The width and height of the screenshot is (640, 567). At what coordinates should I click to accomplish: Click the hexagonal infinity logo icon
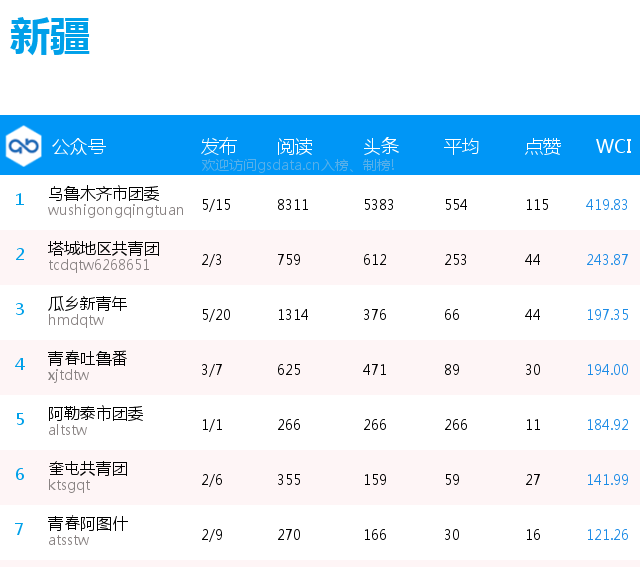click(23, 146)
